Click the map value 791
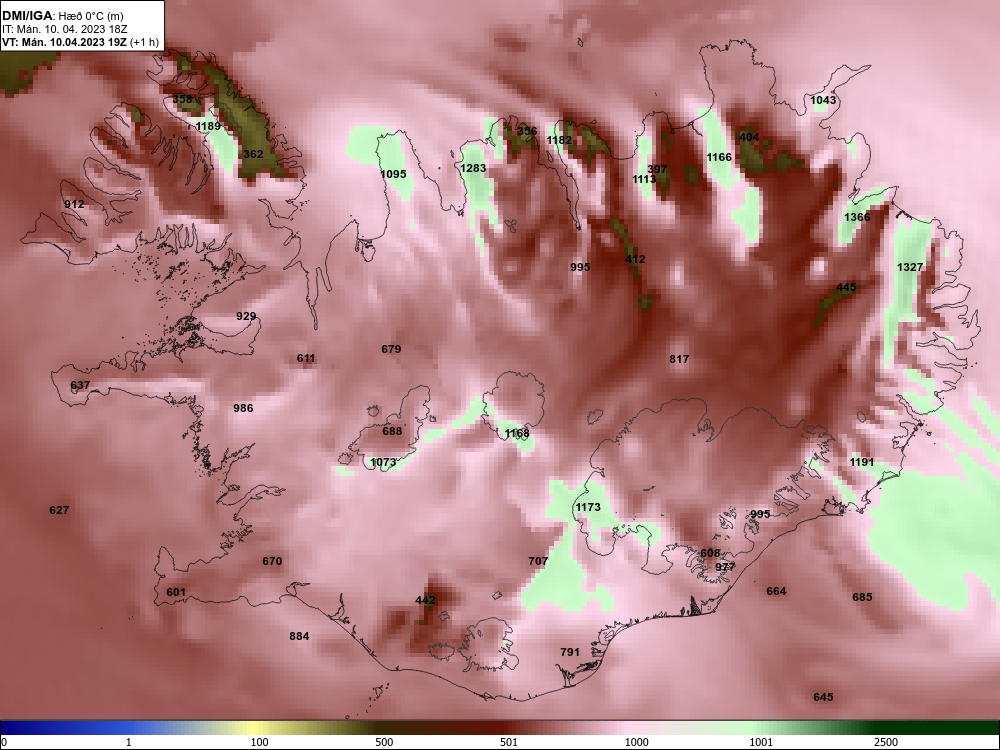Image resolution: width=1000 pixels, height=750 pixels. tap(570, 652)
